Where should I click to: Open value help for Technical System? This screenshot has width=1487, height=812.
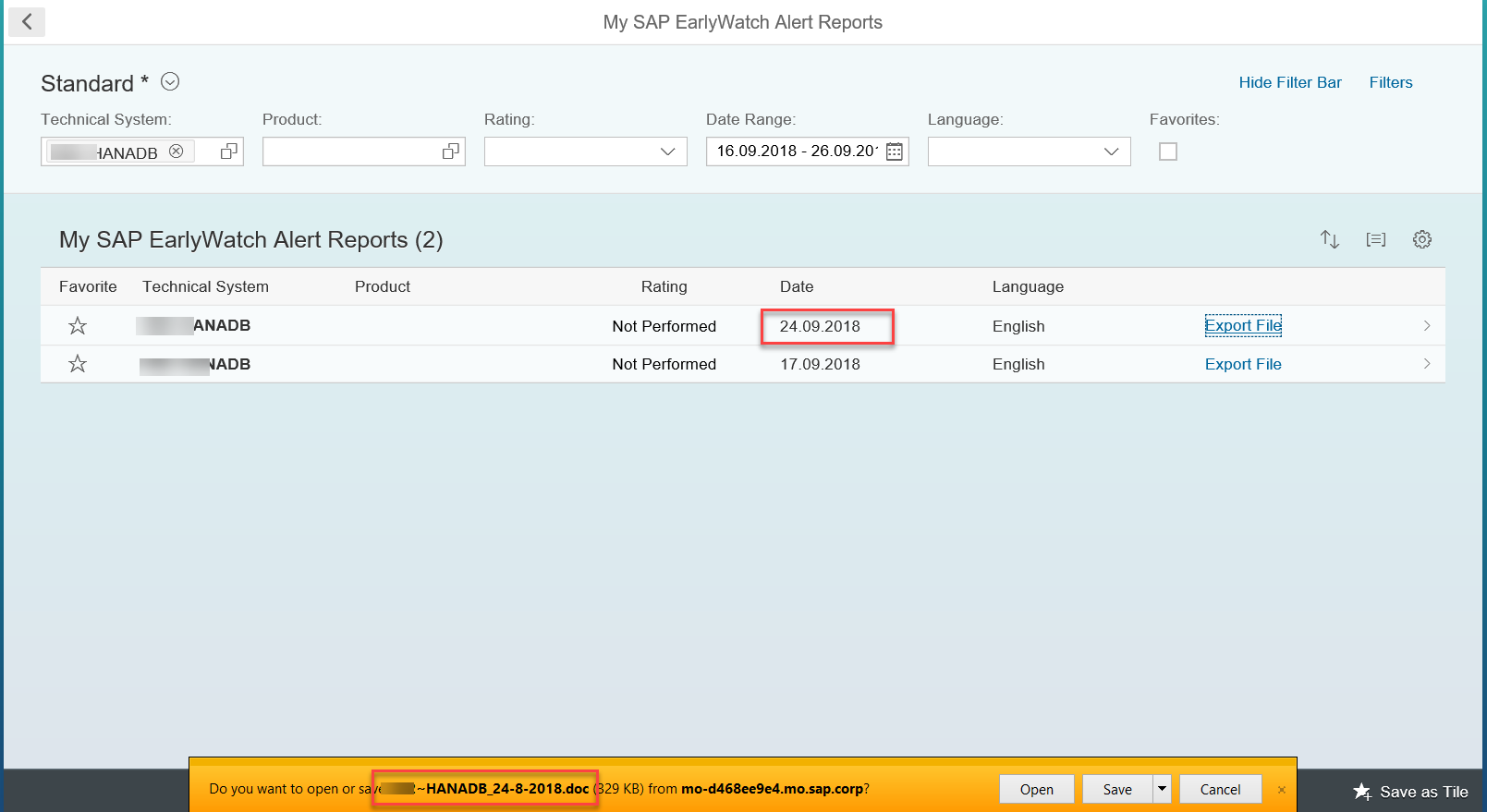click(x=229, y=151)
